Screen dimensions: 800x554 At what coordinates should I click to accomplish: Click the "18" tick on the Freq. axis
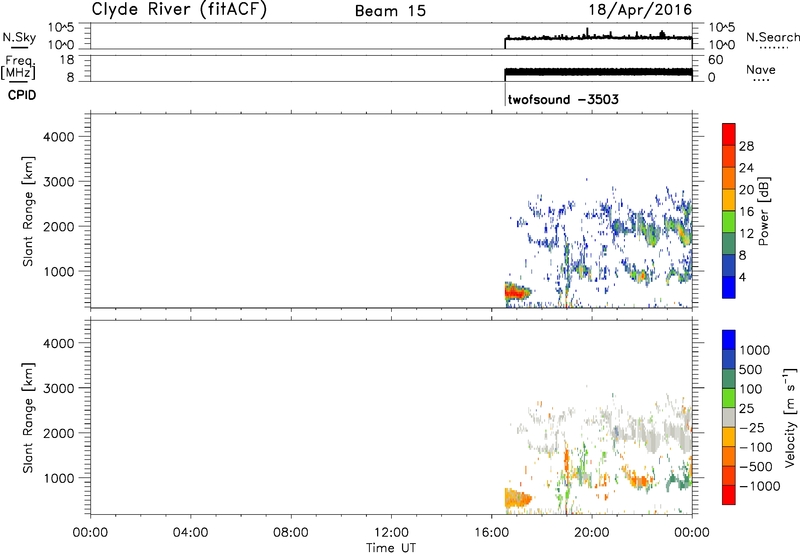(67, 60)
